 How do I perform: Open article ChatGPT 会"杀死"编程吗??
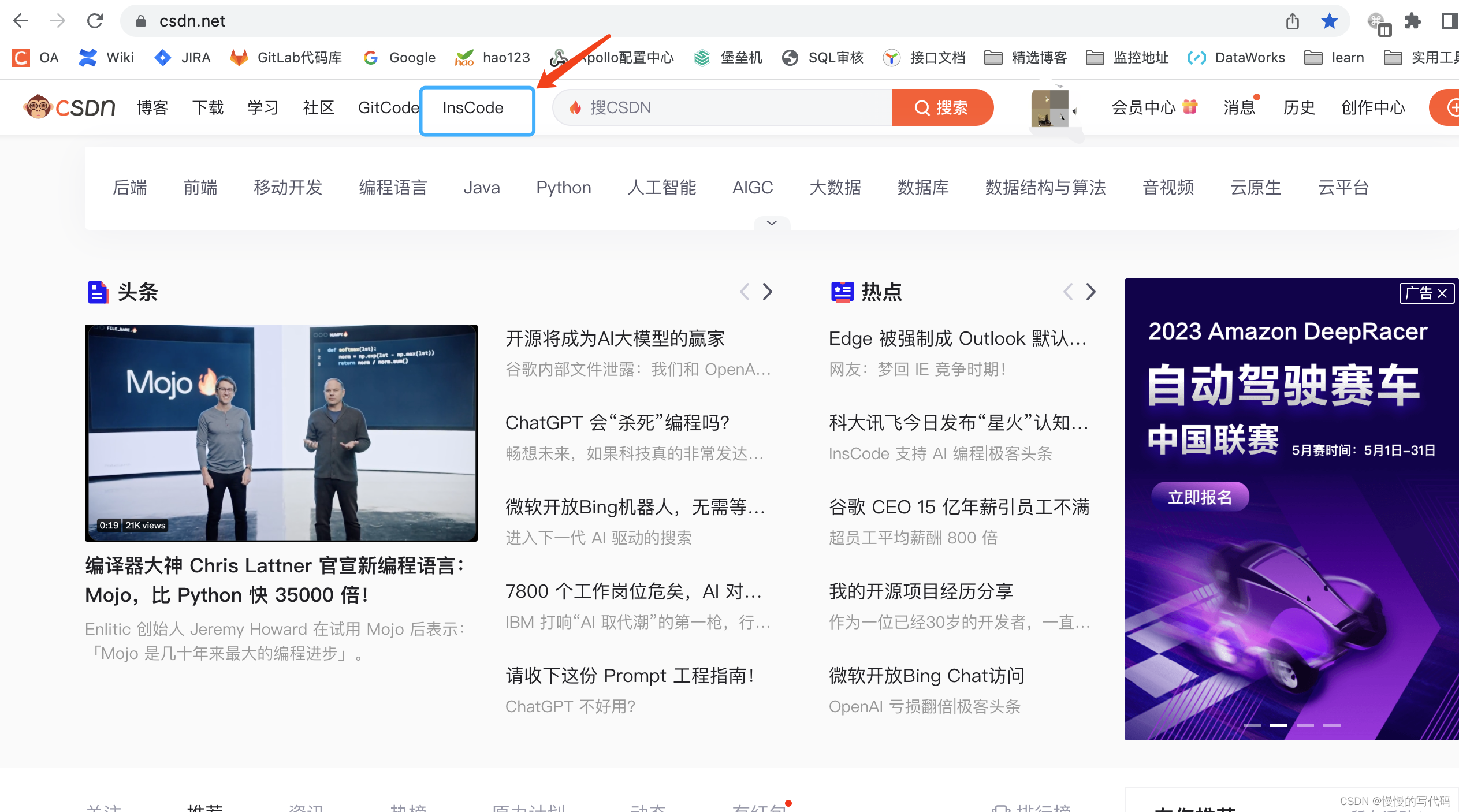click(x=617, y=423)
